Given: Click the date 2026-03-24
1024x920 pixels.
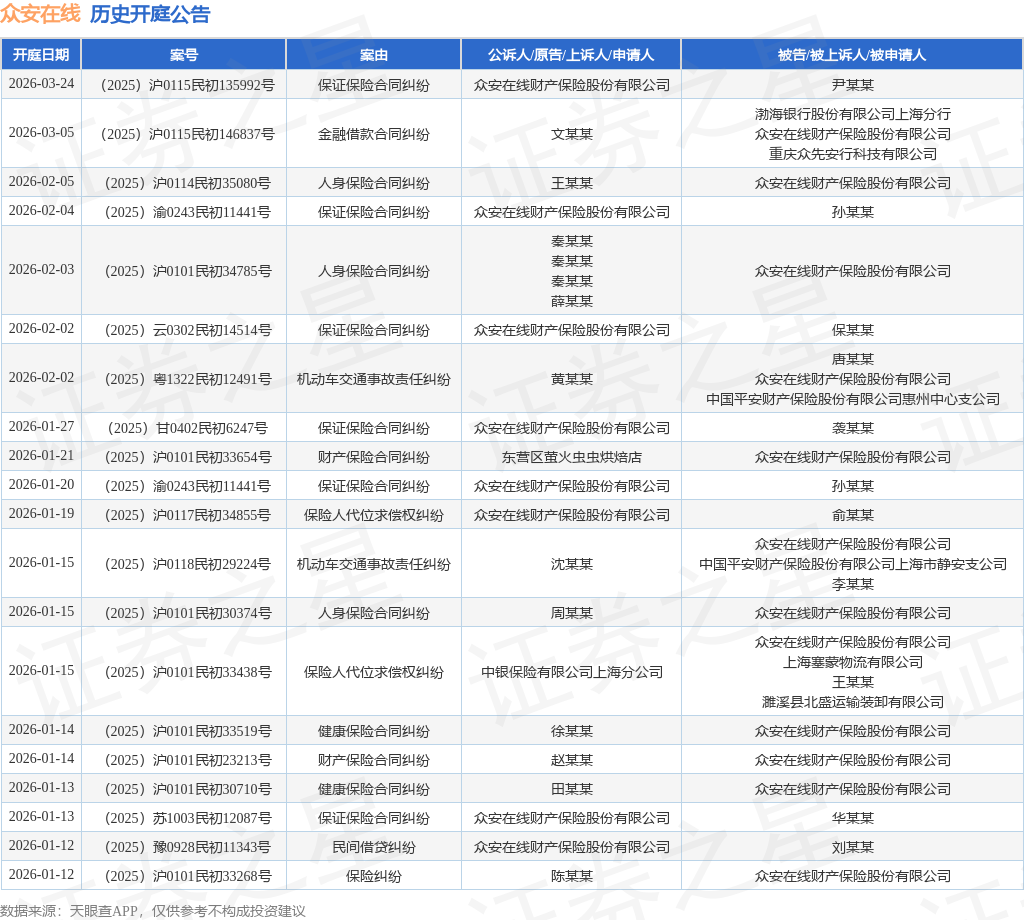Looking at the screenshot, I should [41, 84].
